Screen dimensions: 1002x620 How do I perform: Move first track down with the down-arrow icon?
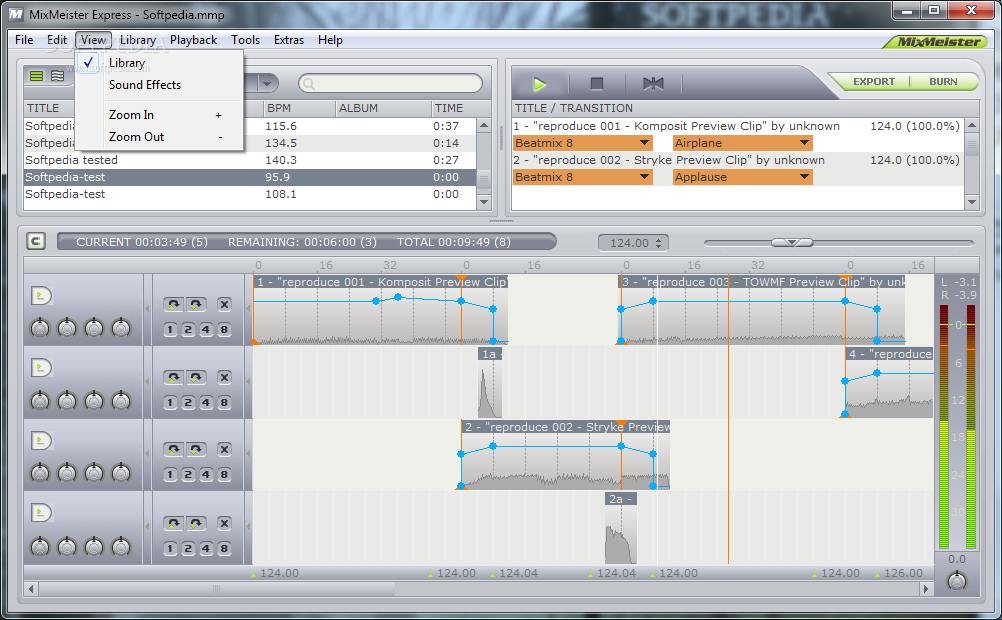(196, 304)
